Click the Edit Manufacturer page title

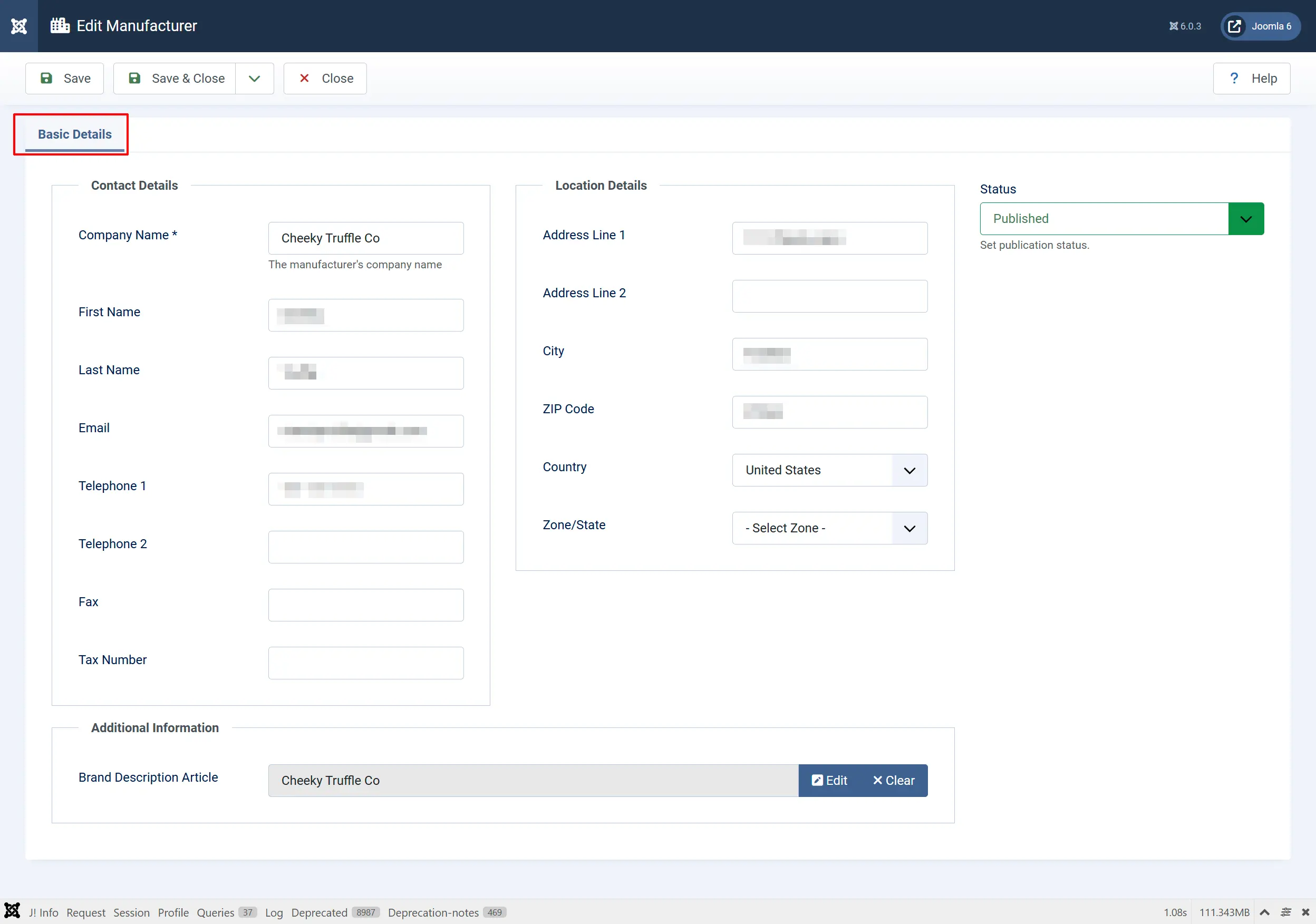pyautogui.click(x=137, y=26)
